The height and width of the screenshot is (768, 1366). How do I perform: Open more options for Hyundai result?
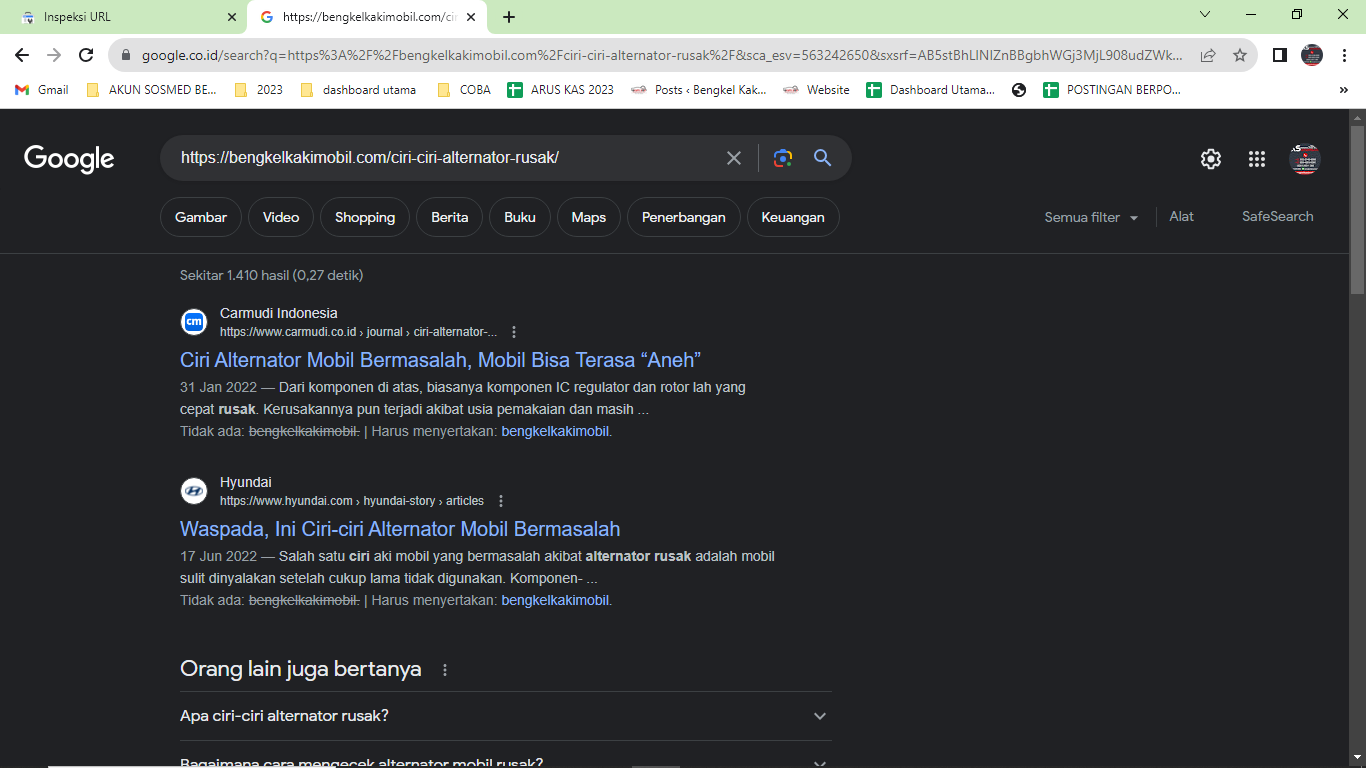coord(501,501)
